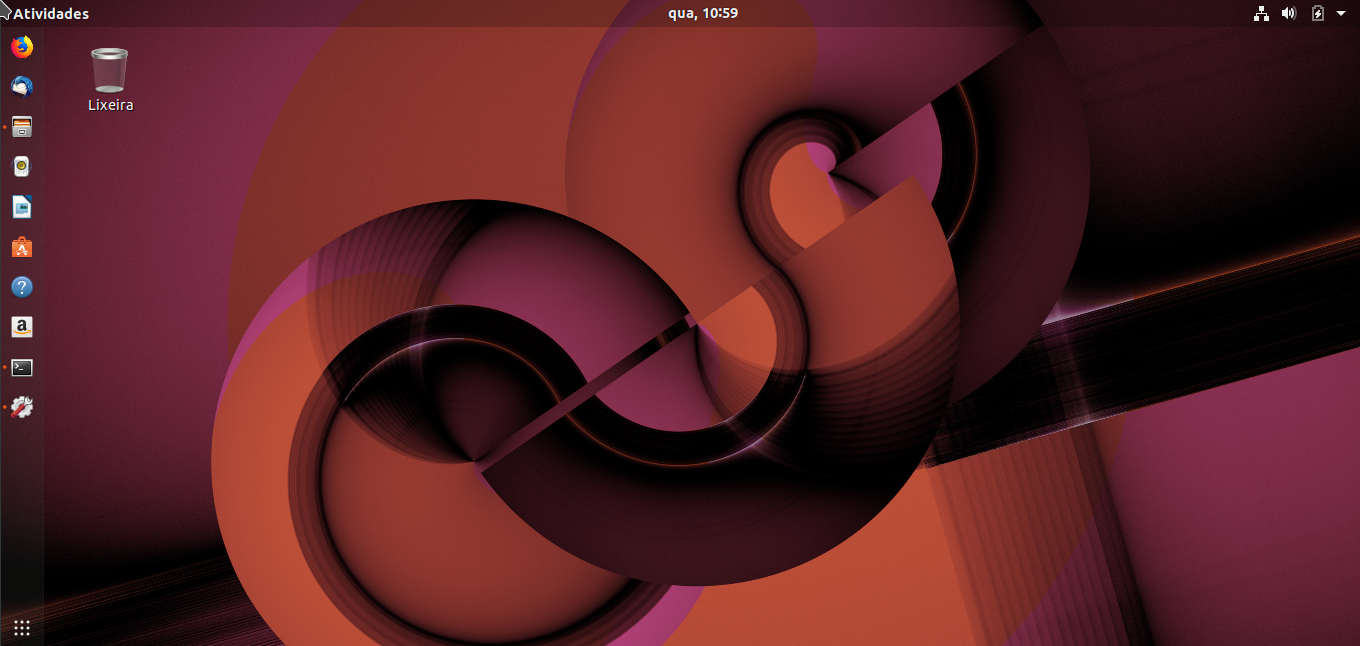Show all applications grid
Viewport: 1360px width, 646px height.
tap(21, 627)
